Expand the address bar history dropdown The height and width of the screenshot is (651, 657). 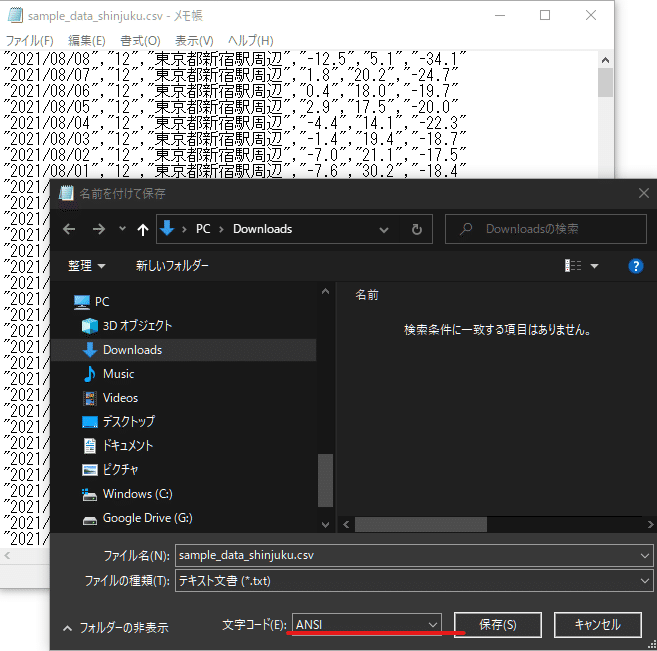[384, 230]
